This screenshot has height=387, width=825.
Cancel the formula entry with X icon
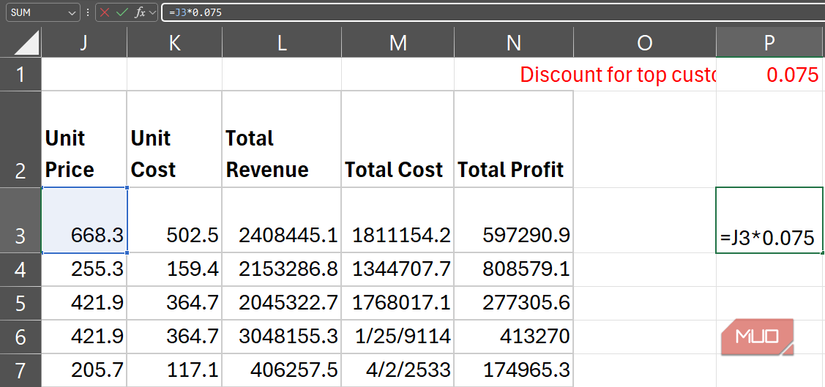click(105, 13)
